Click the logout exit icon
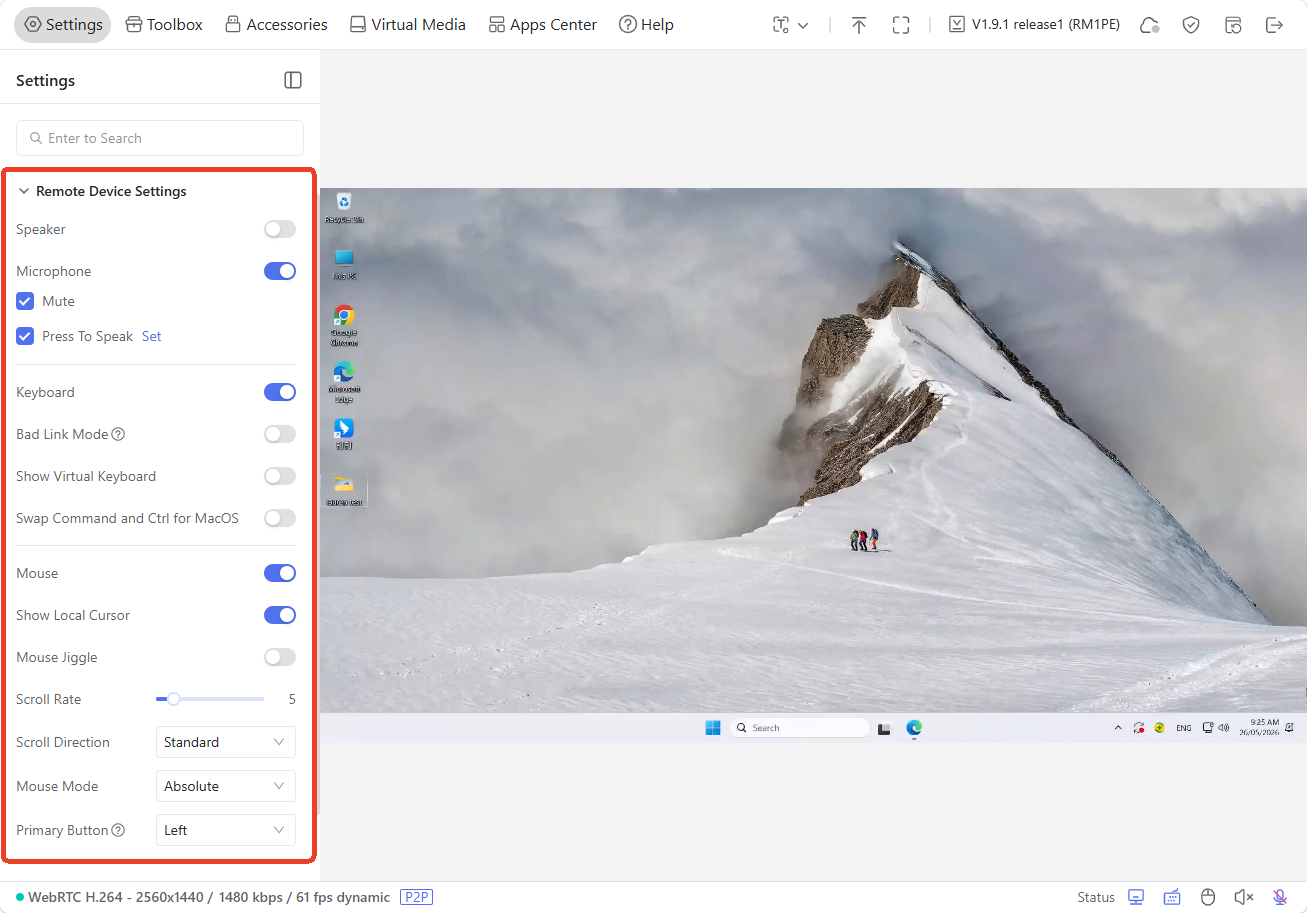Image resolution: width=1307 pixels, height=913 pixels. 1274,25
